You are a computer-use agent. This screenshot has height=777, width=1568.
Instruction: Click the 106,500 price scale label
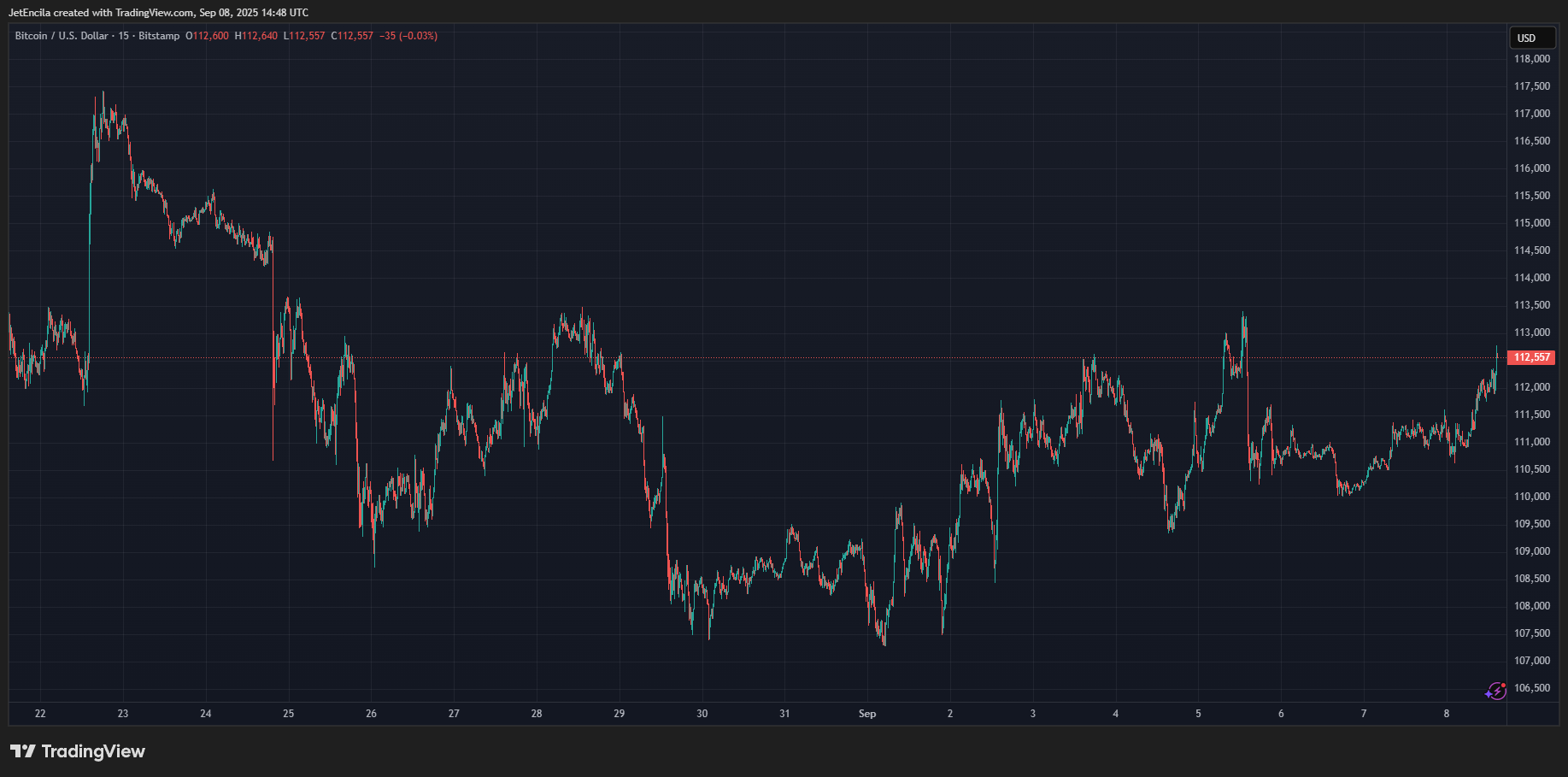point(1532,688)
